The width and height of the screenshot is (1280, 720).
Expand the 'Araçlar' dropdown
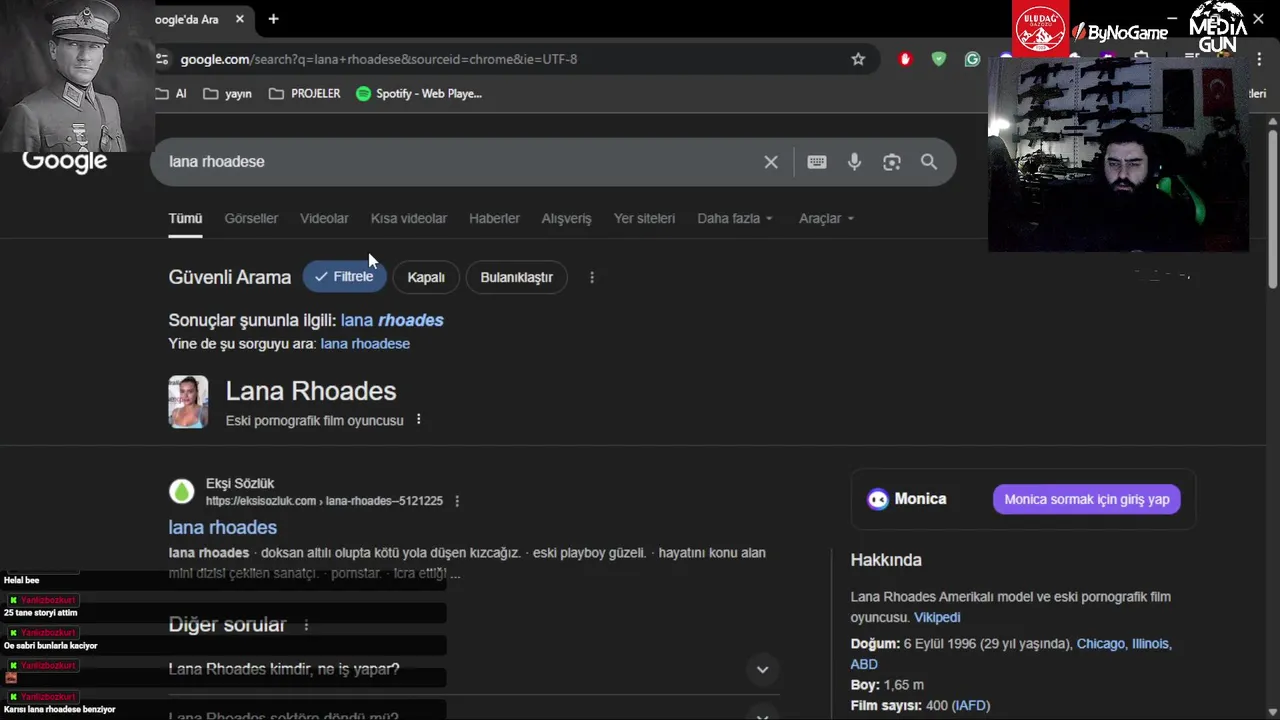826,218
